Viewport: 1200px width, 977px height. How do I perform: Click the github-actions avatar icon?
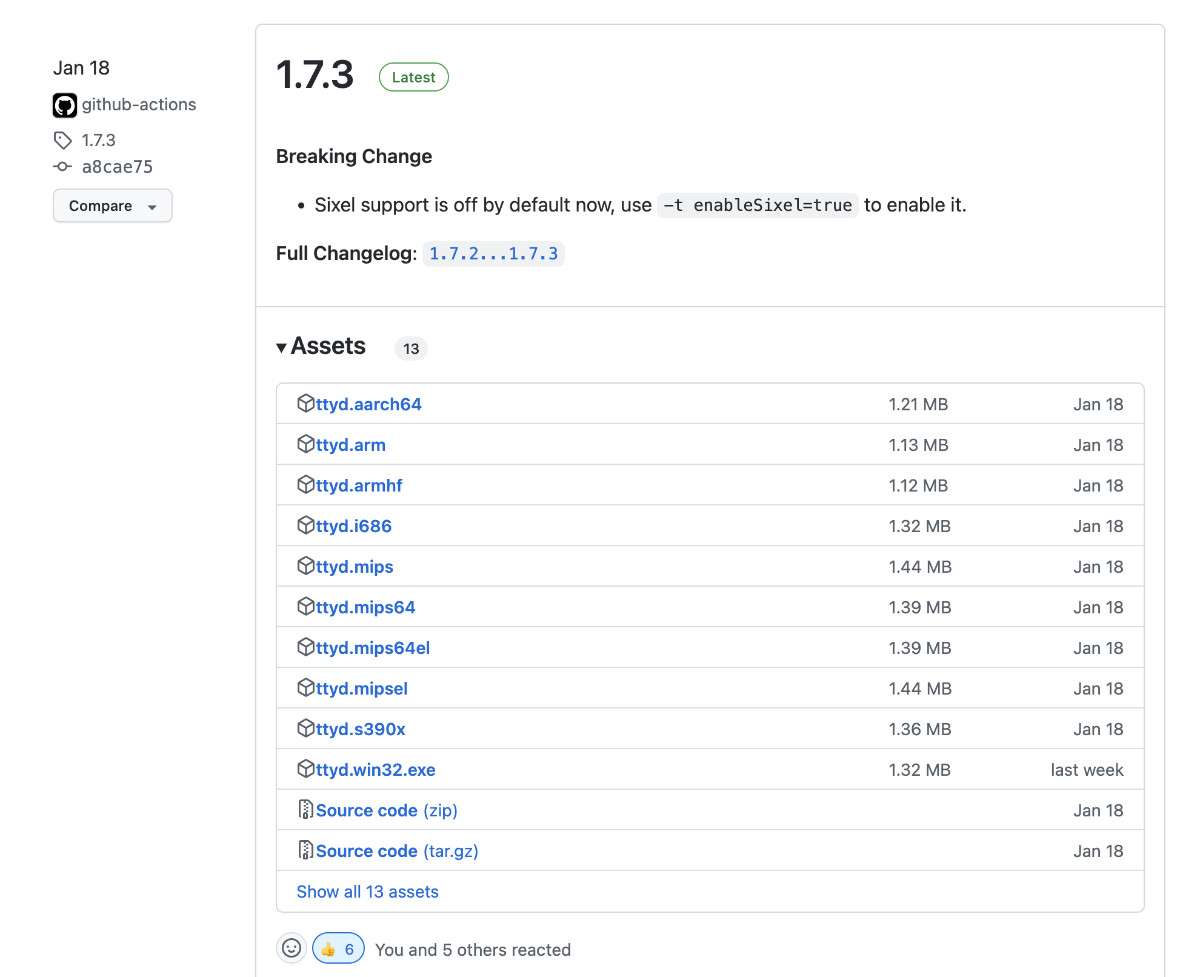coord(65,105)
